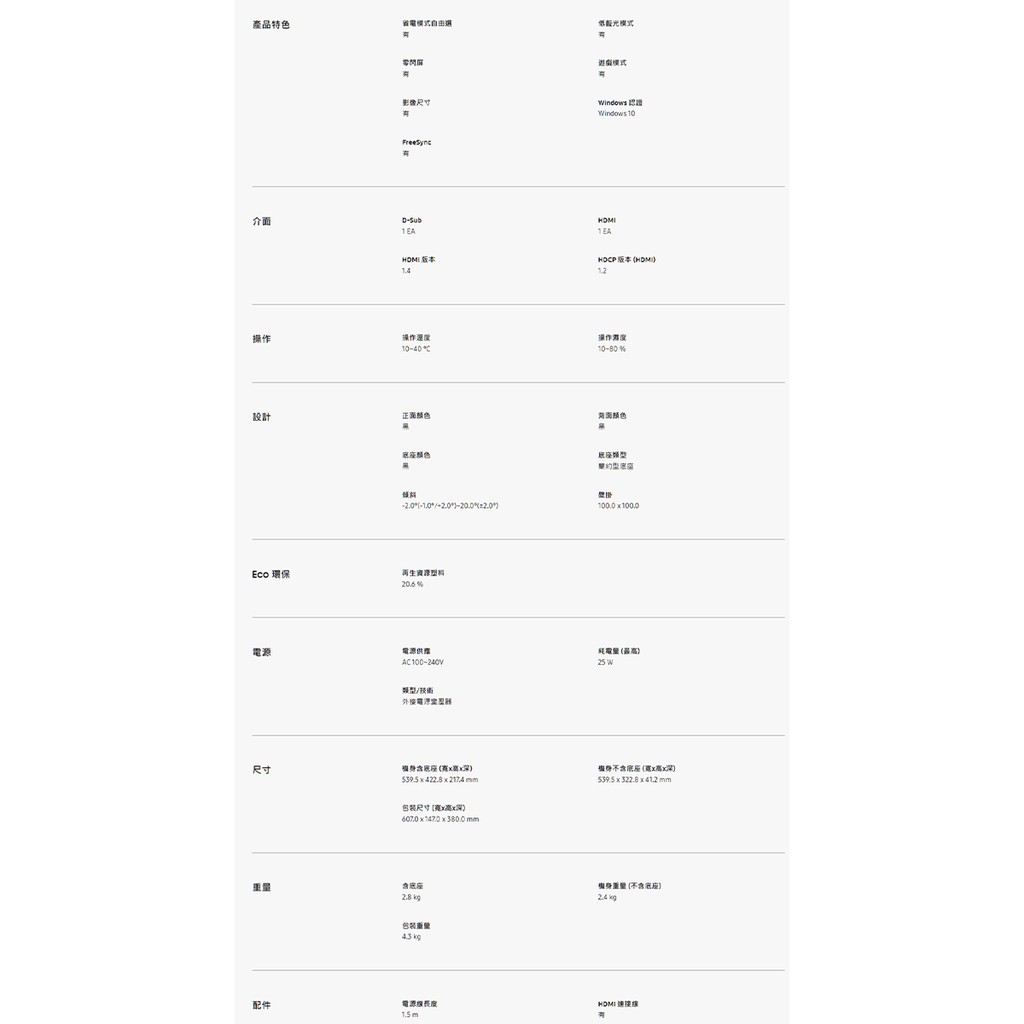Viewport: 1024px width, 1024px height.
Task: Click the 產品特色 section heading
Action: click(x=271, y=24)
